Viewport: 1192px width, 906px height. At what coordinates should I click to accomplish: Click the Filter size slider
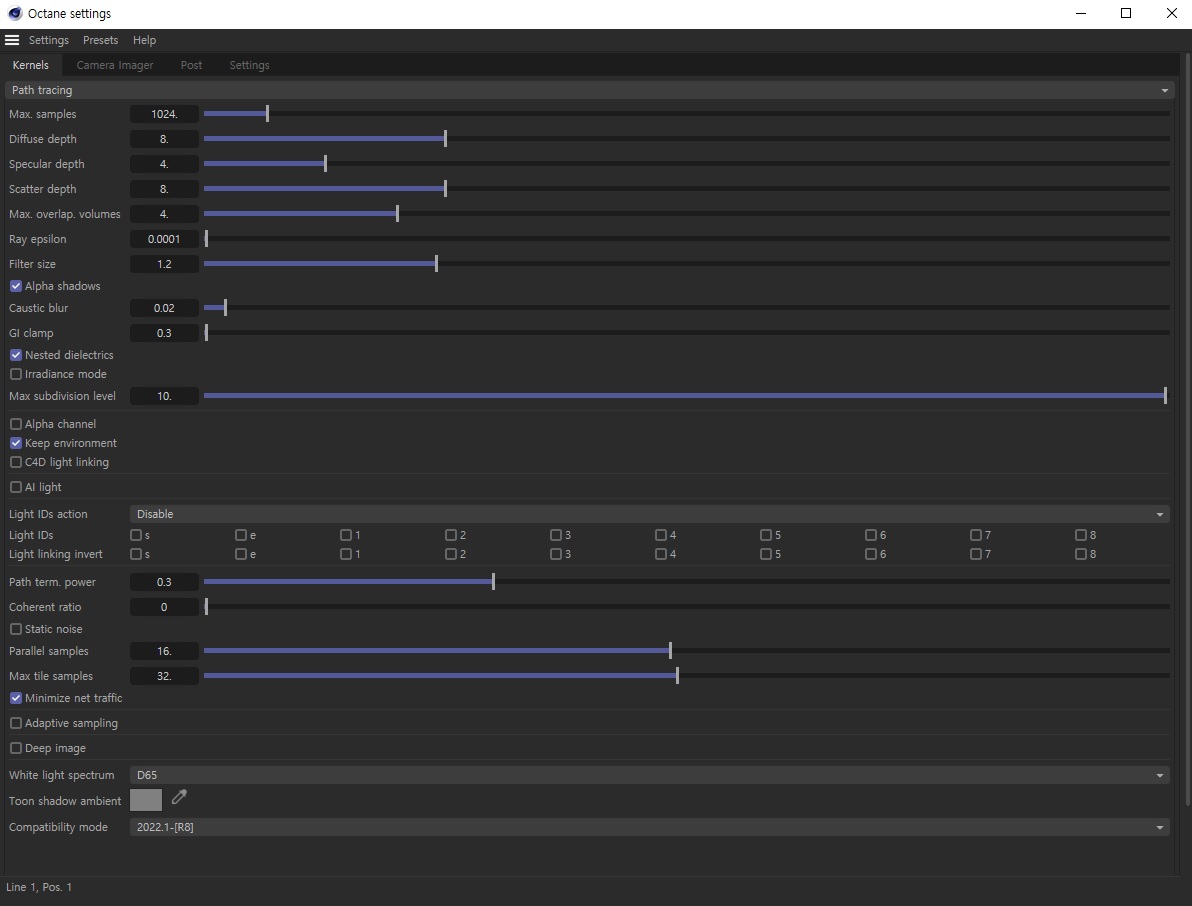[686, 264]
